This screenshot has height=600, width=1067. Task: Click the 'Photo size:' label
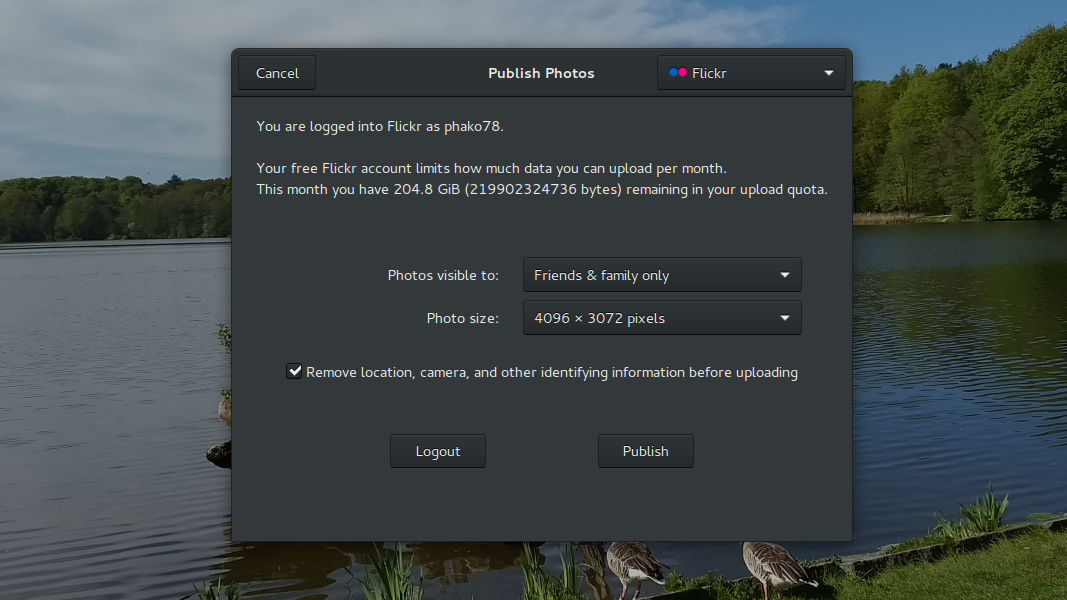coord(462,319)
